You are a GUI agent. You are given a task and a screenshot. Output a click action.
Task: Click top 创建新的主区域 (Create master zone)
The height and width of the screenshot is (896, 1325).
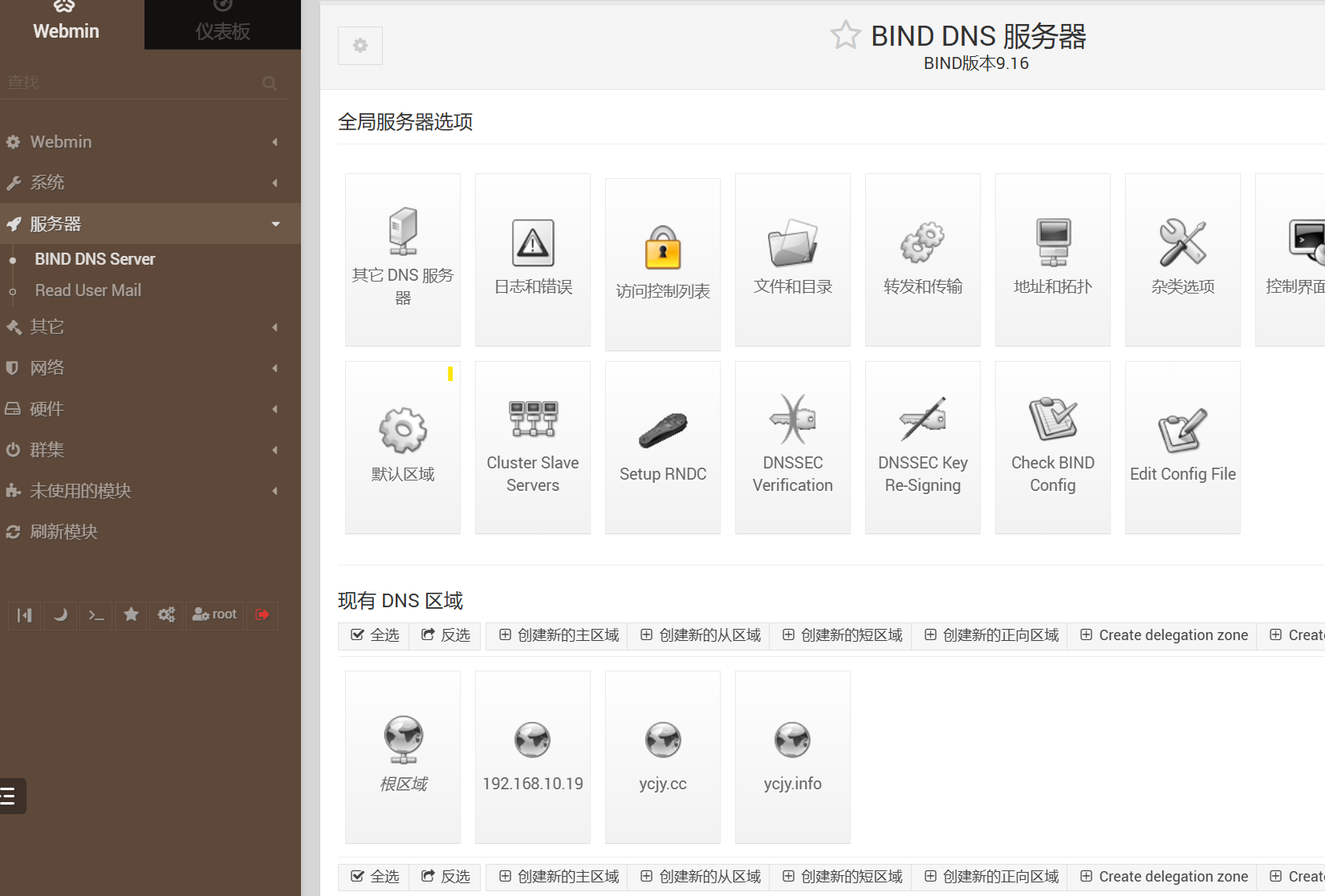[559, 635]
